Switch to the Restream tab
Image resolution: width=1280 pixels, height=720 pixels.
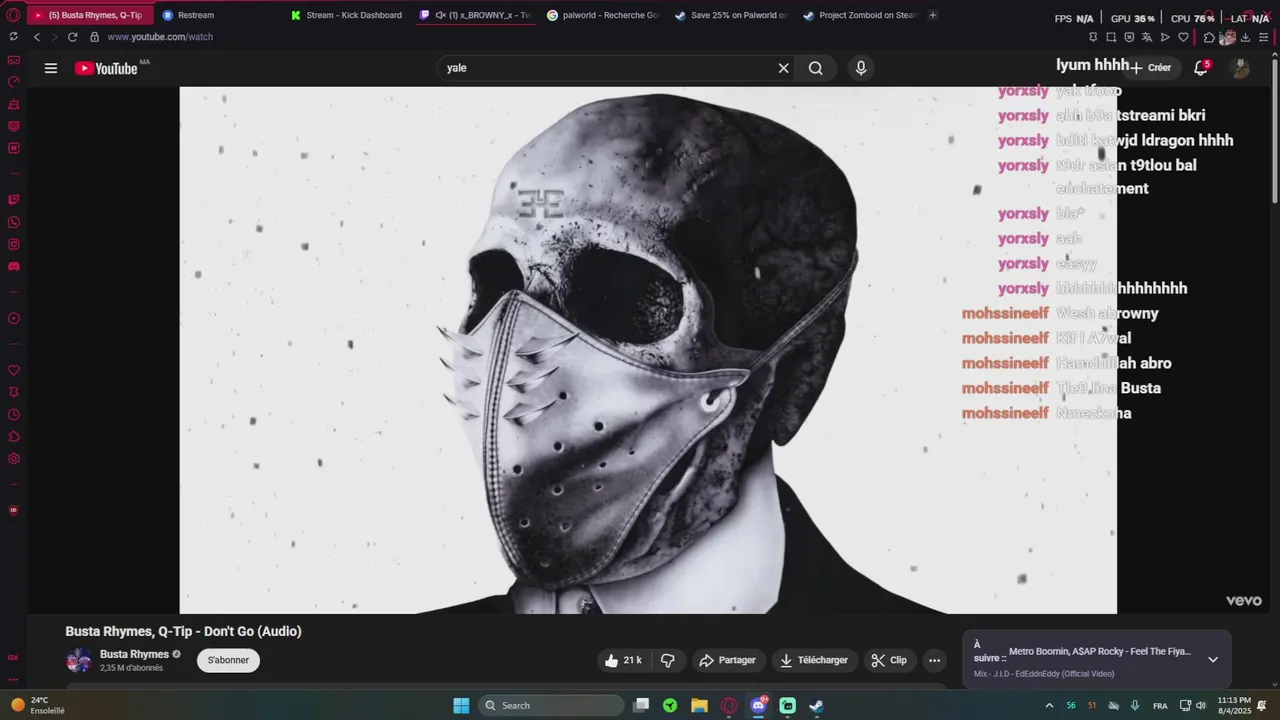click(x=195, y=15)
